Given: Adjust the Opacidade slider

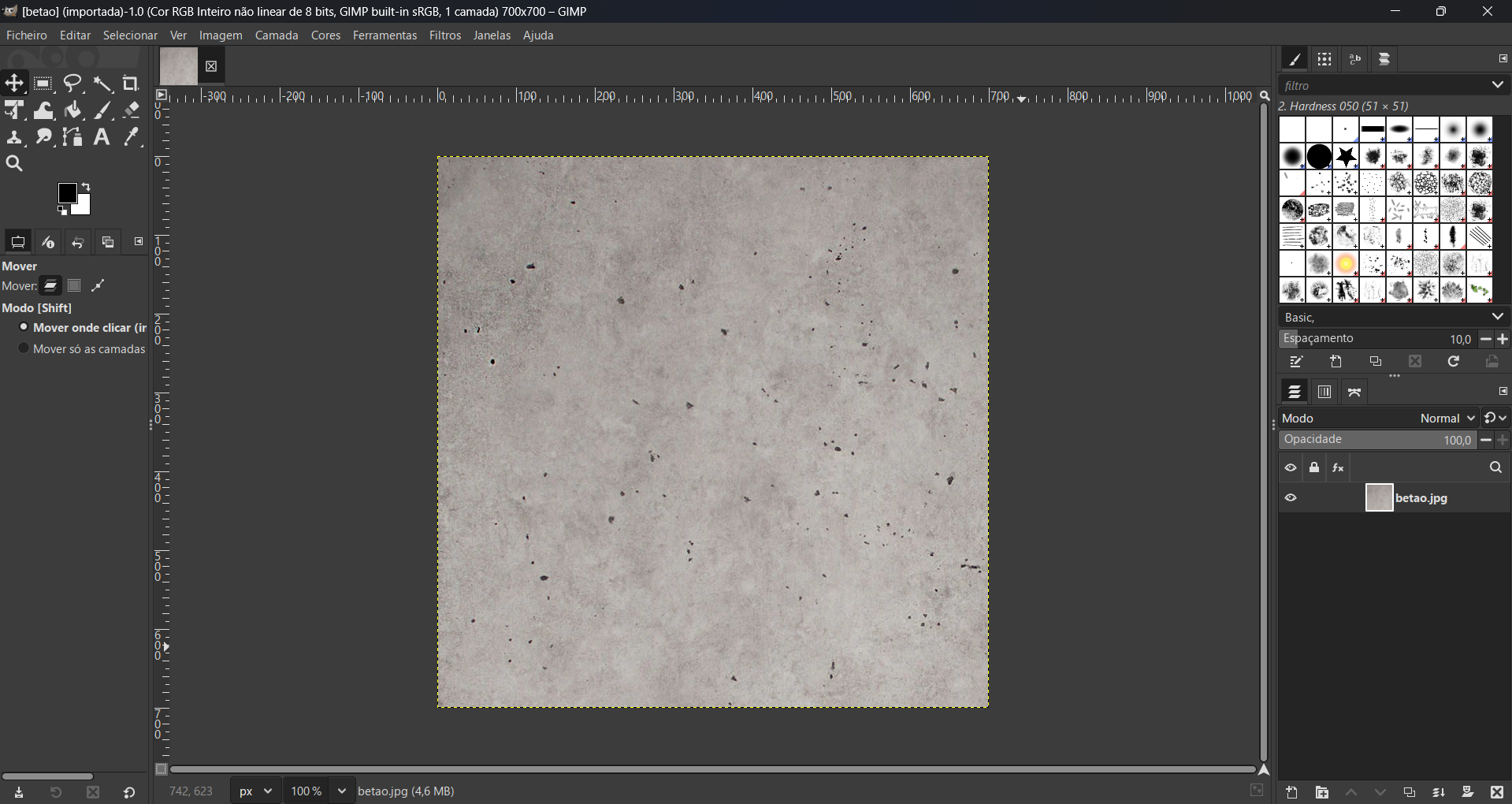Looking at the screenshot, I should pyautogui.click(x=1376, y=440).
